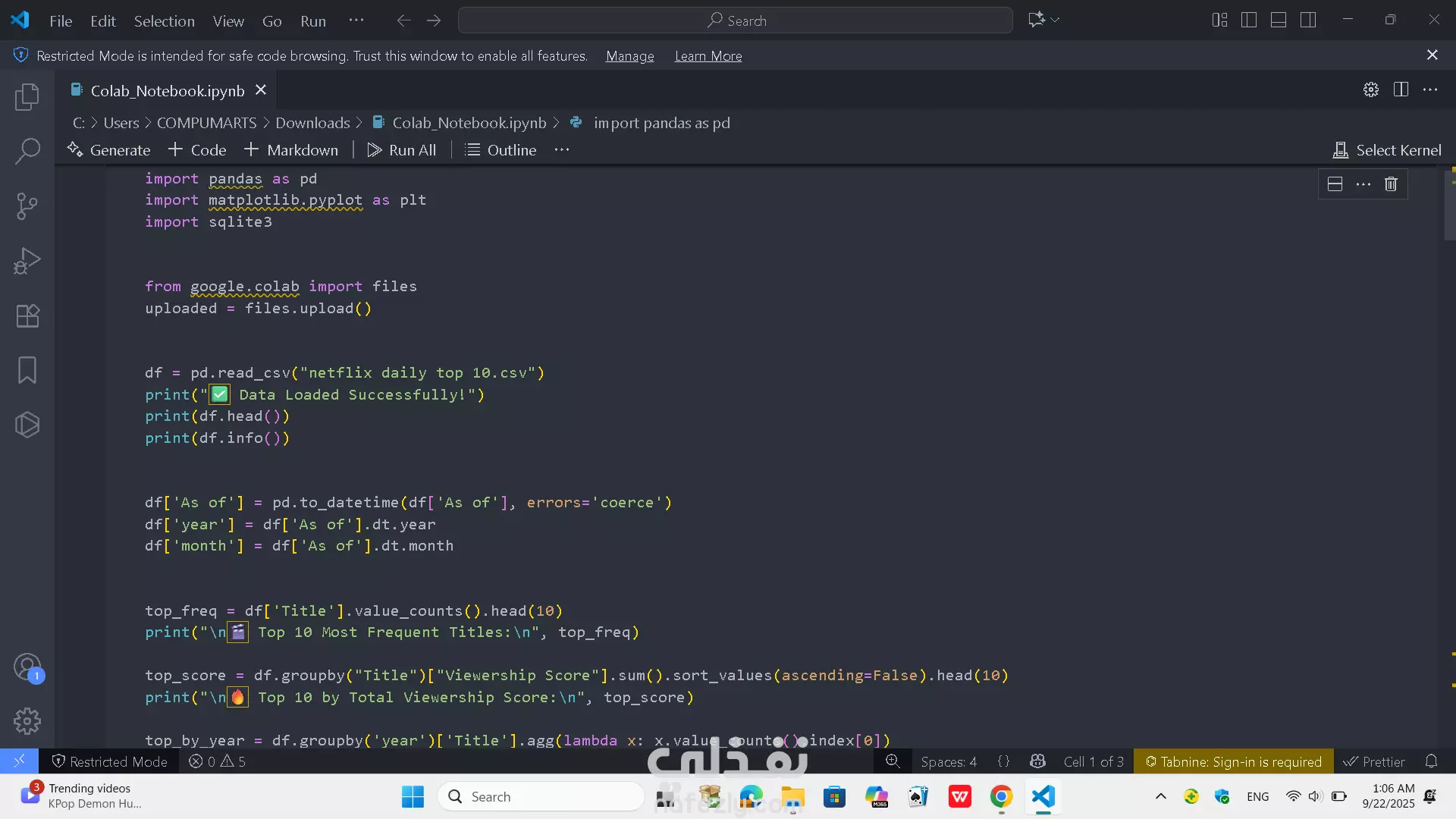Open the Selection menu
Screen dimensions: 1456x819
[x=164, y=21]
